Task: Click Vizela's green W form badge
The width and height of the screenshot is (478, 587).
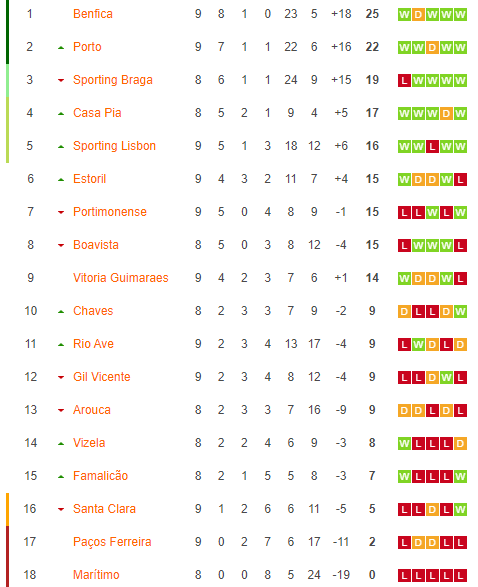Action: pos(404,444)
